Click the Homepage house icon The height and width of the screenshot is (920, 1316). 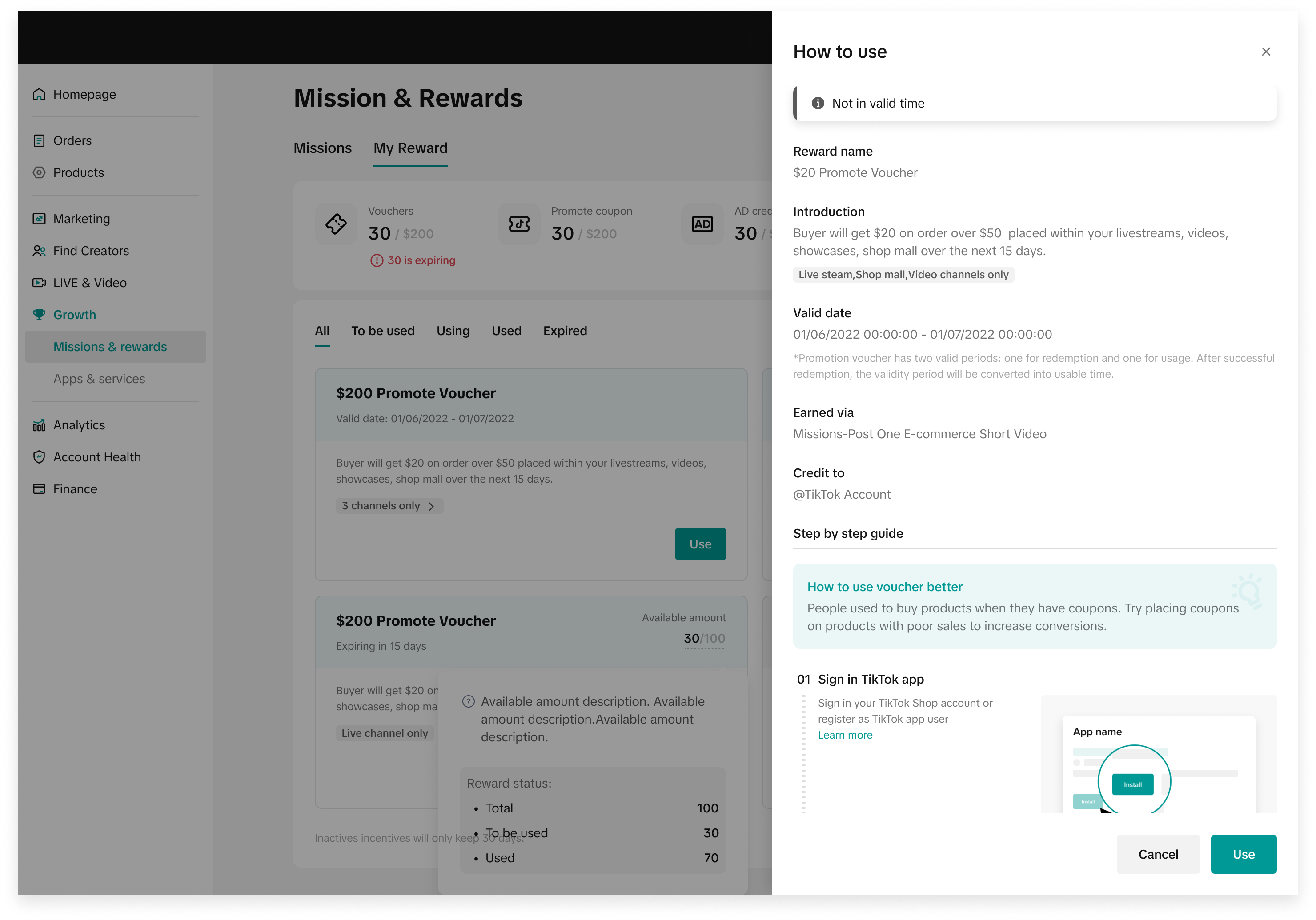[39, 95]
